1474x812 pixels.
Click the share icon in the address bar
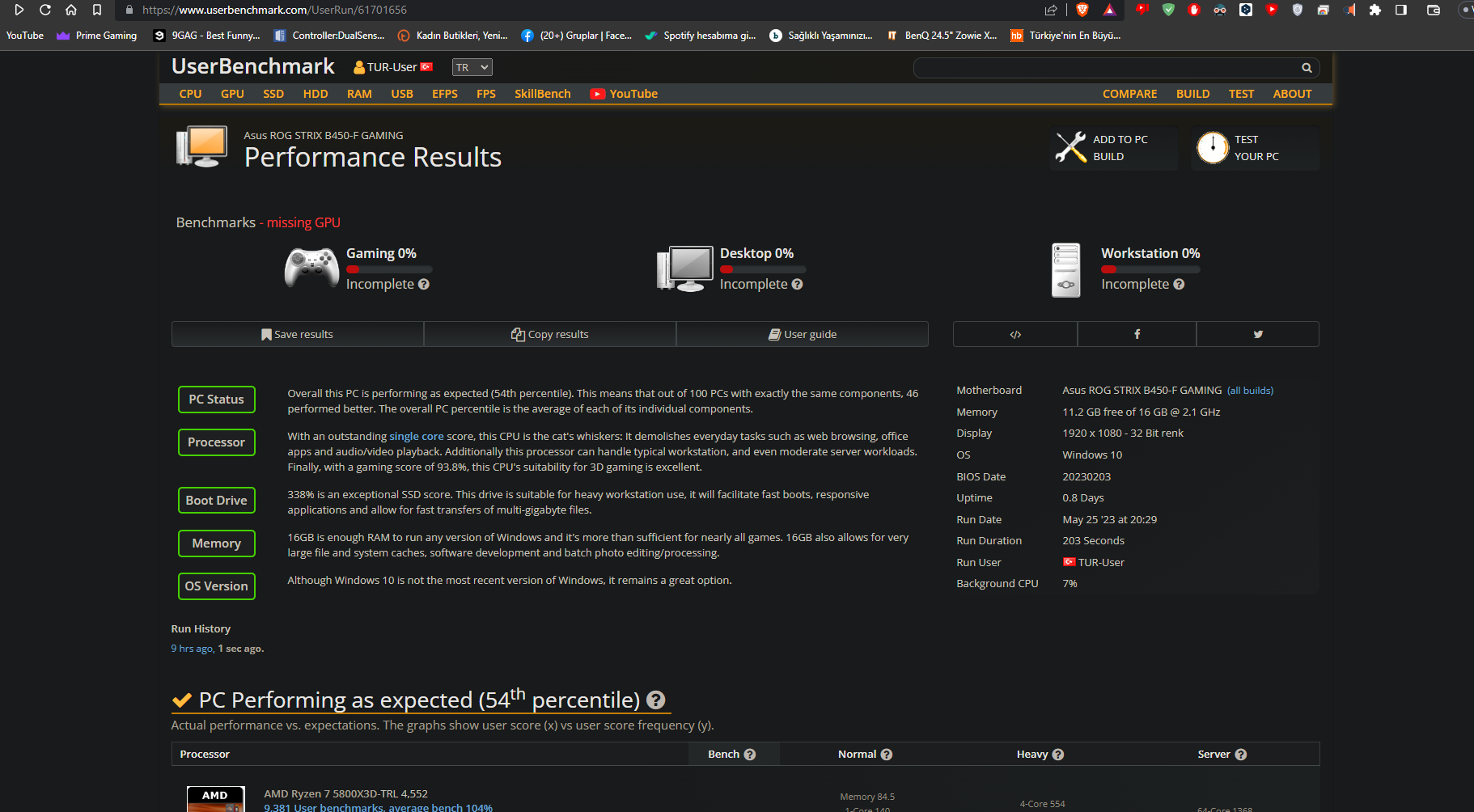[1051, 10]
